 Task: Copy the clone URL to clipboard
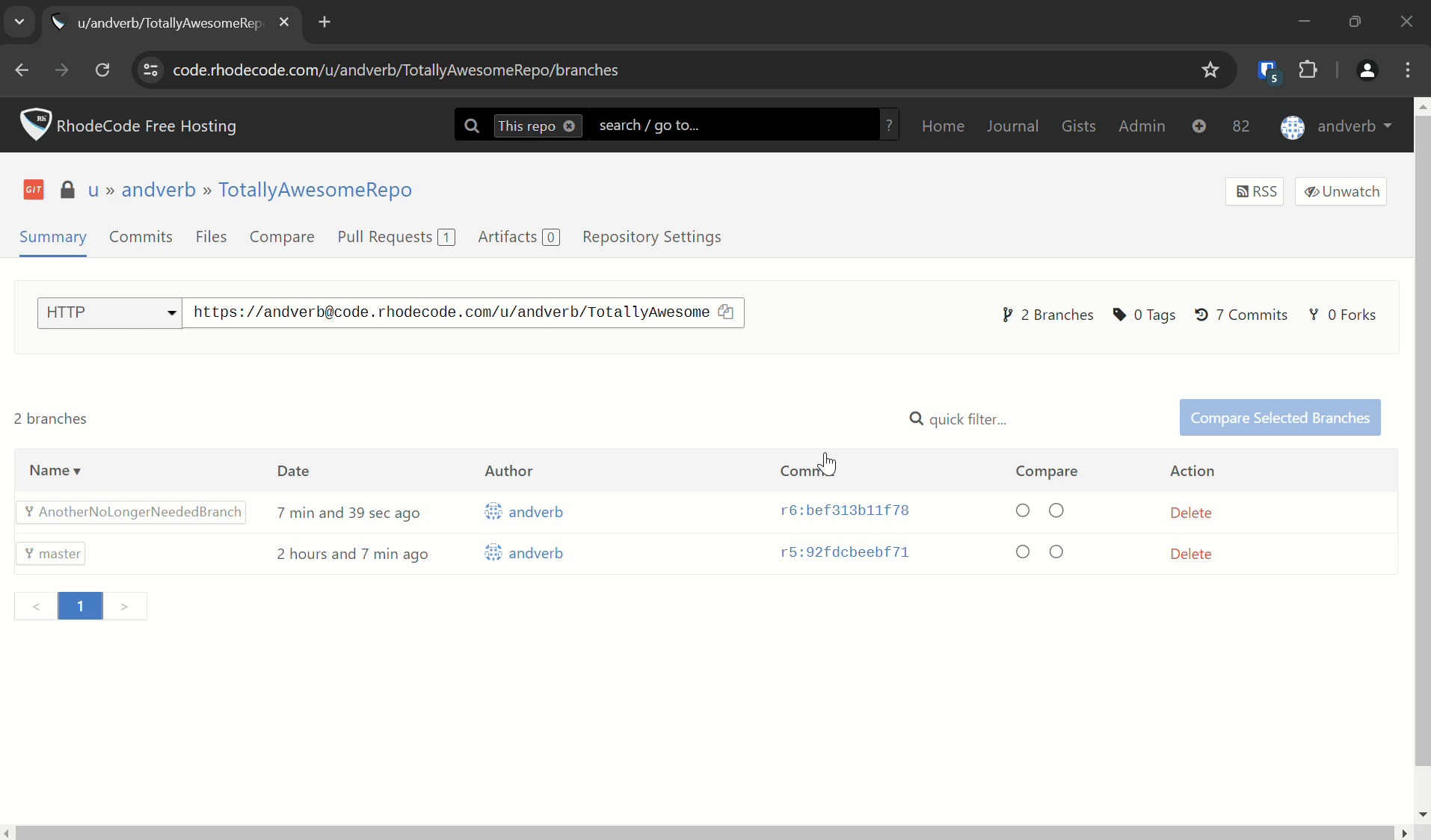pos(725,312)
